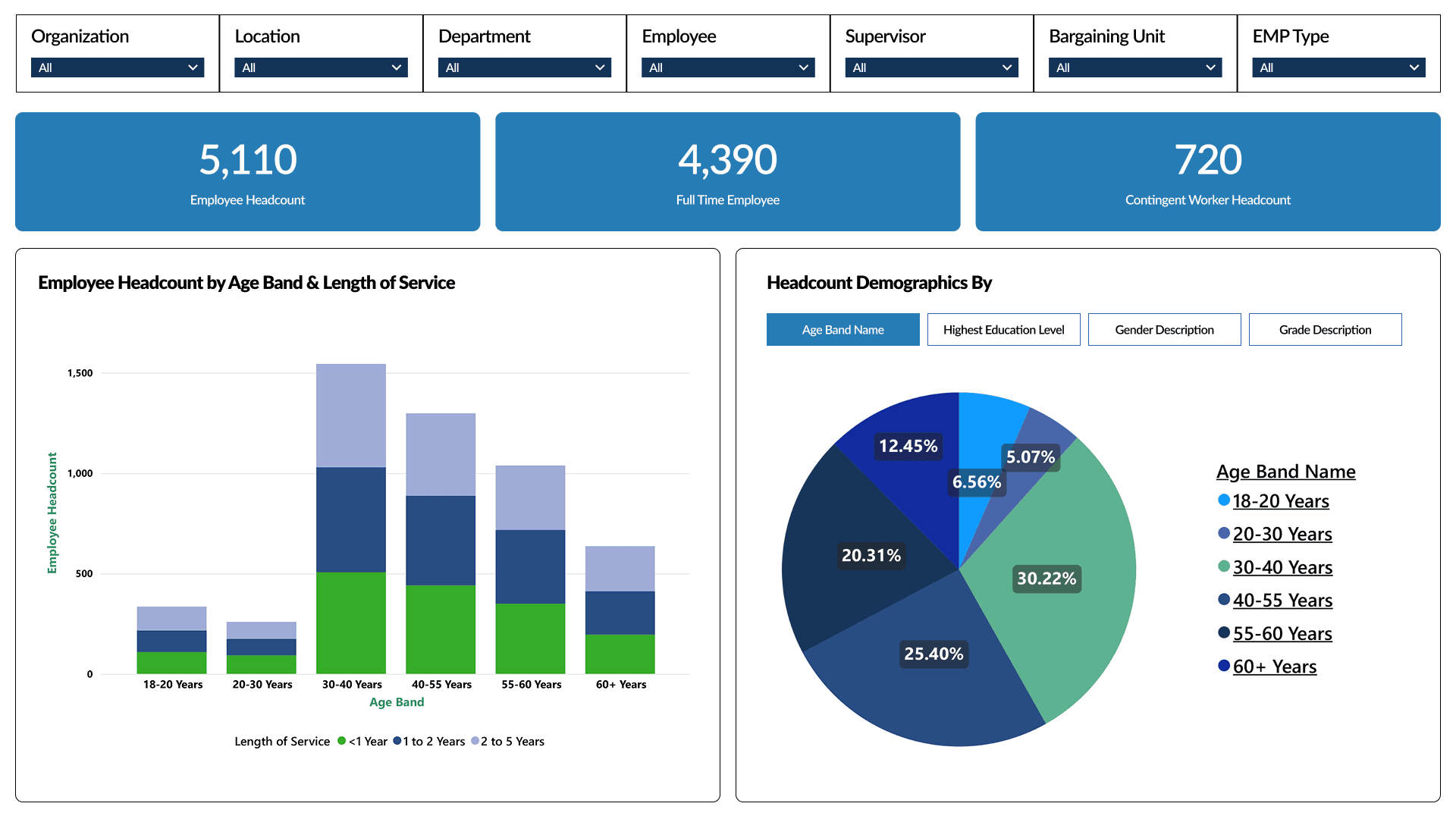The height and width of the screenshot is (819, 1456).
Task: Click the <1 Year legend marker
Action: pyautogui.click(x=342, y=741)
